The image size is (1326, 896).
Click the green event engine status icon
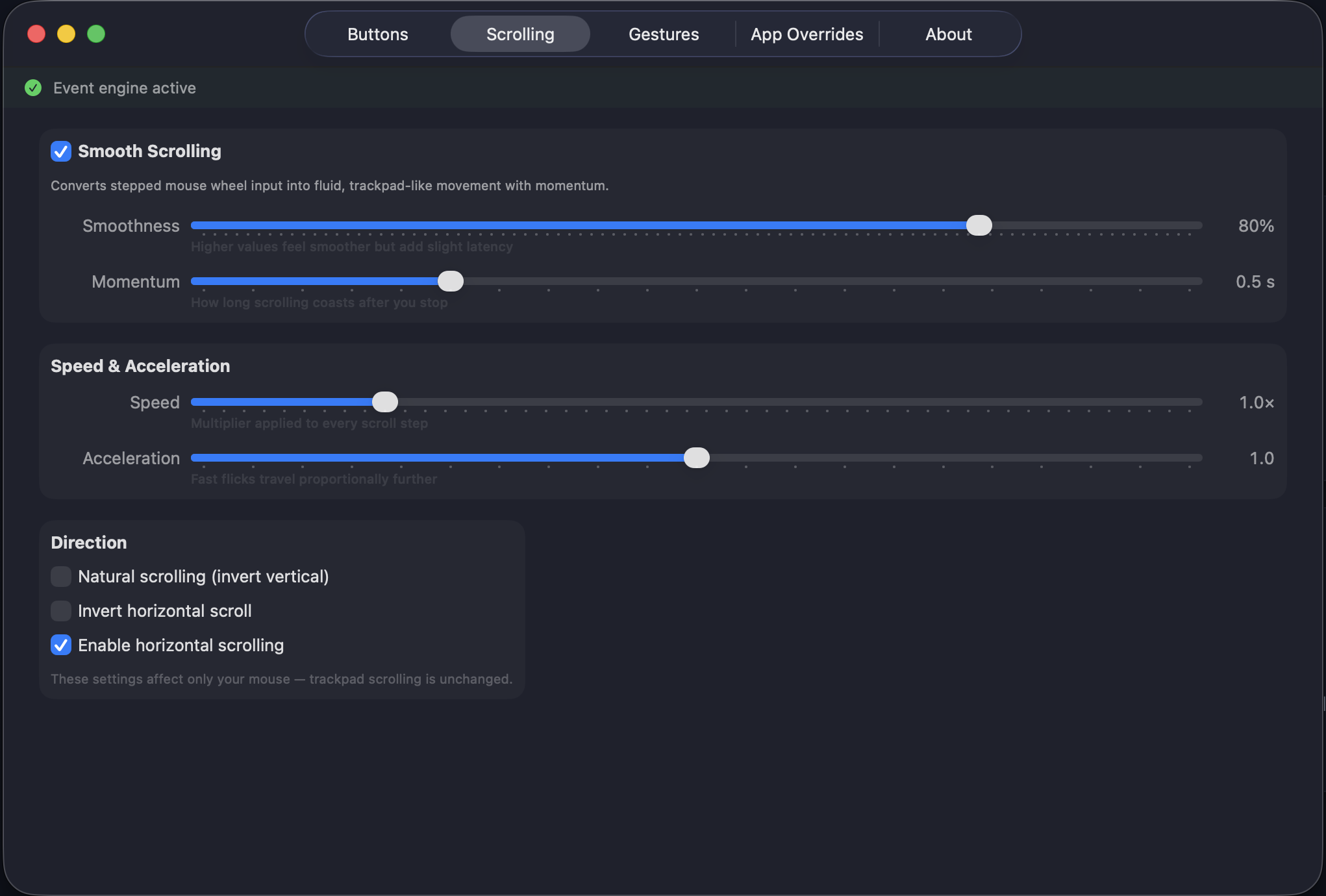(x=32, y=88)
